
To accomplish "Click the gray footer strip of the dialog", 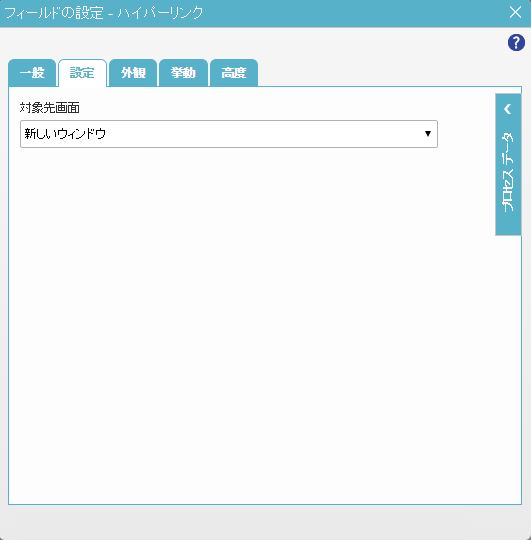I will point(265,522).
